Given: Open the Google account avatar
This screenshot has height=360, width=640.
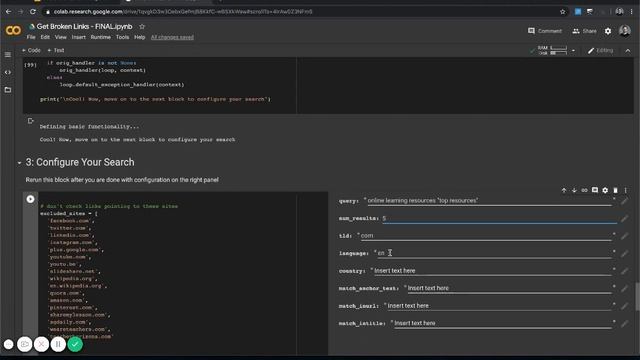Looking at the screenshot, I should 624,31.
